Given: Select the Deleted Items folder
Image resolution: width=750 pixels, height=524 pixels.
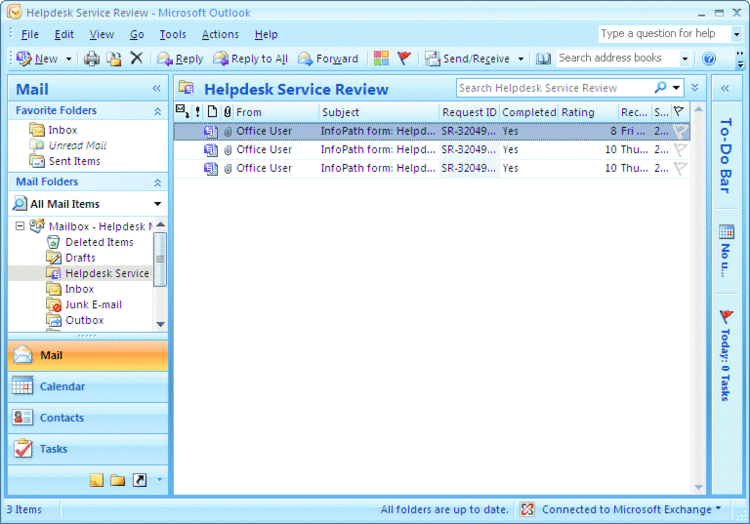Looking at the screenshot, I should (x=99, y=242).
